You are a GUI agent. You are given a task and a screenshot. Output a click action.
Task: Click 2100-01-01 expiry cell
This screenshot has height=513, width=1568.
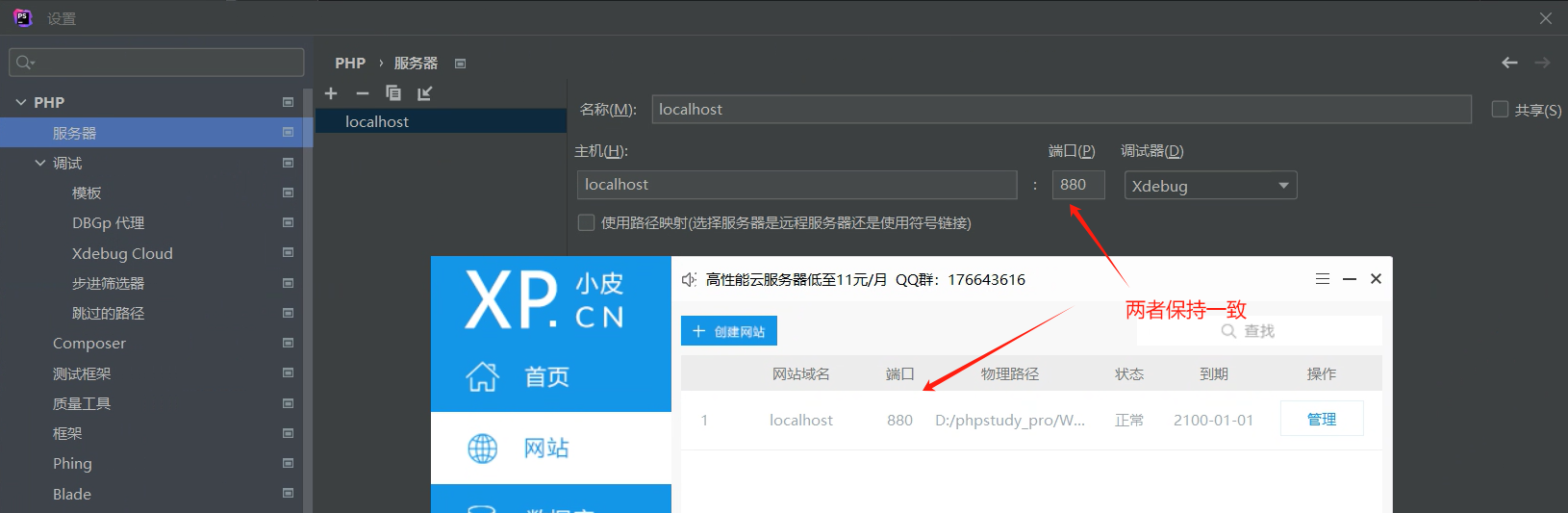pos(1213,420)
